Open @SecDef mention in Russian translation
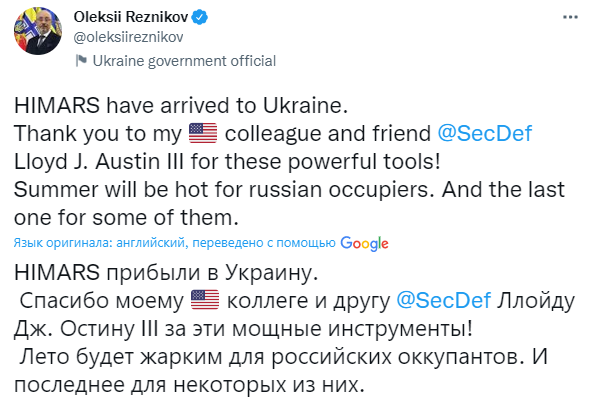Image resolution: width=596 pixels, height=408 pixels. 444,301
